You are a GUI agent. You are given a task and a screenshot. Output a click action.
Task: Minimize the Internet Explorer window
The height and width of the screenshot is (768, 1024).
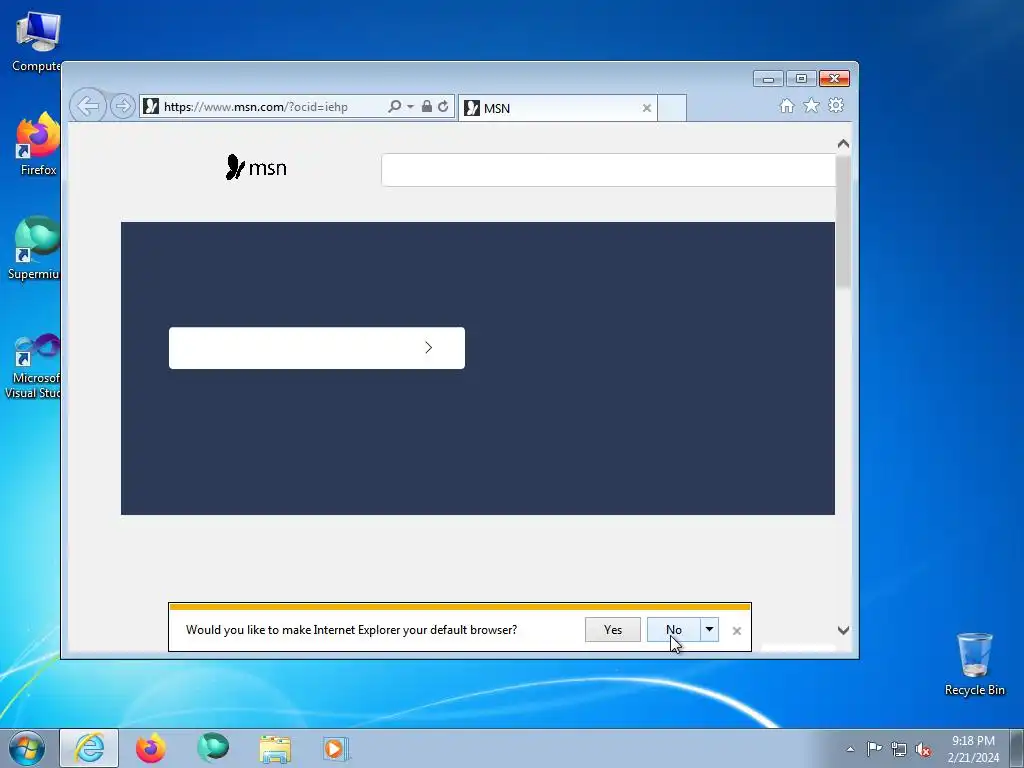[768, 79]
